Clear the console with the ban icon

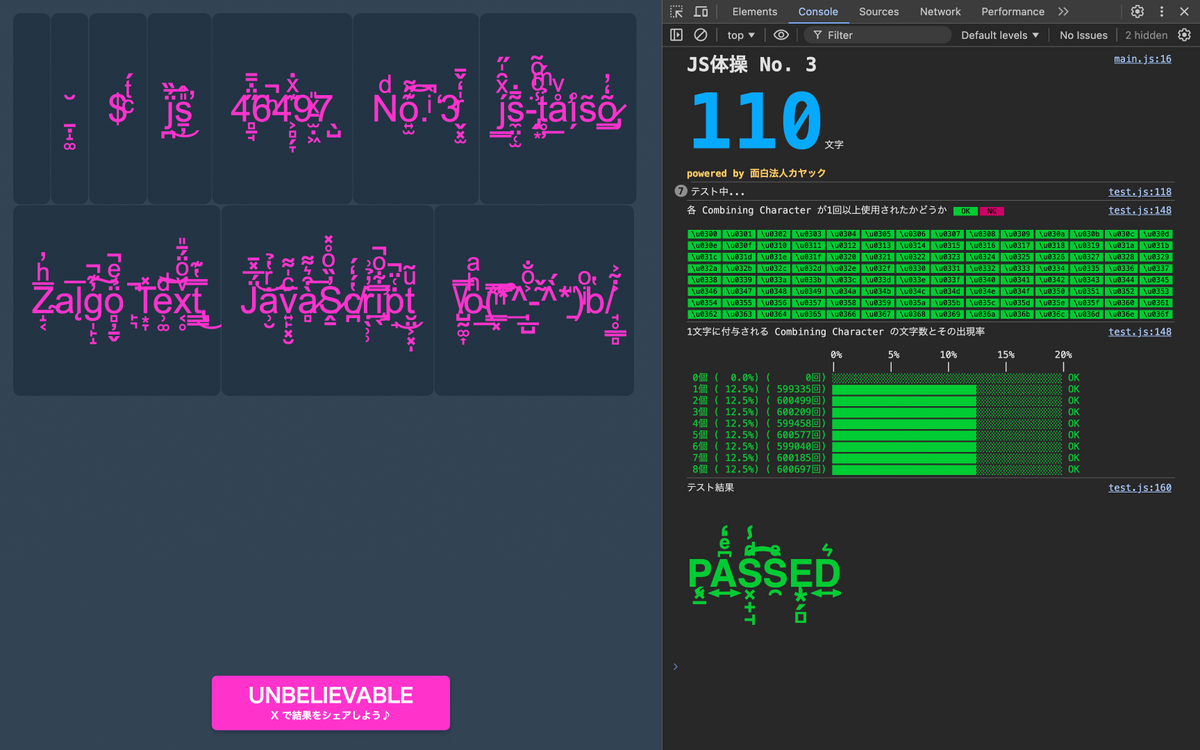[701, 35]
